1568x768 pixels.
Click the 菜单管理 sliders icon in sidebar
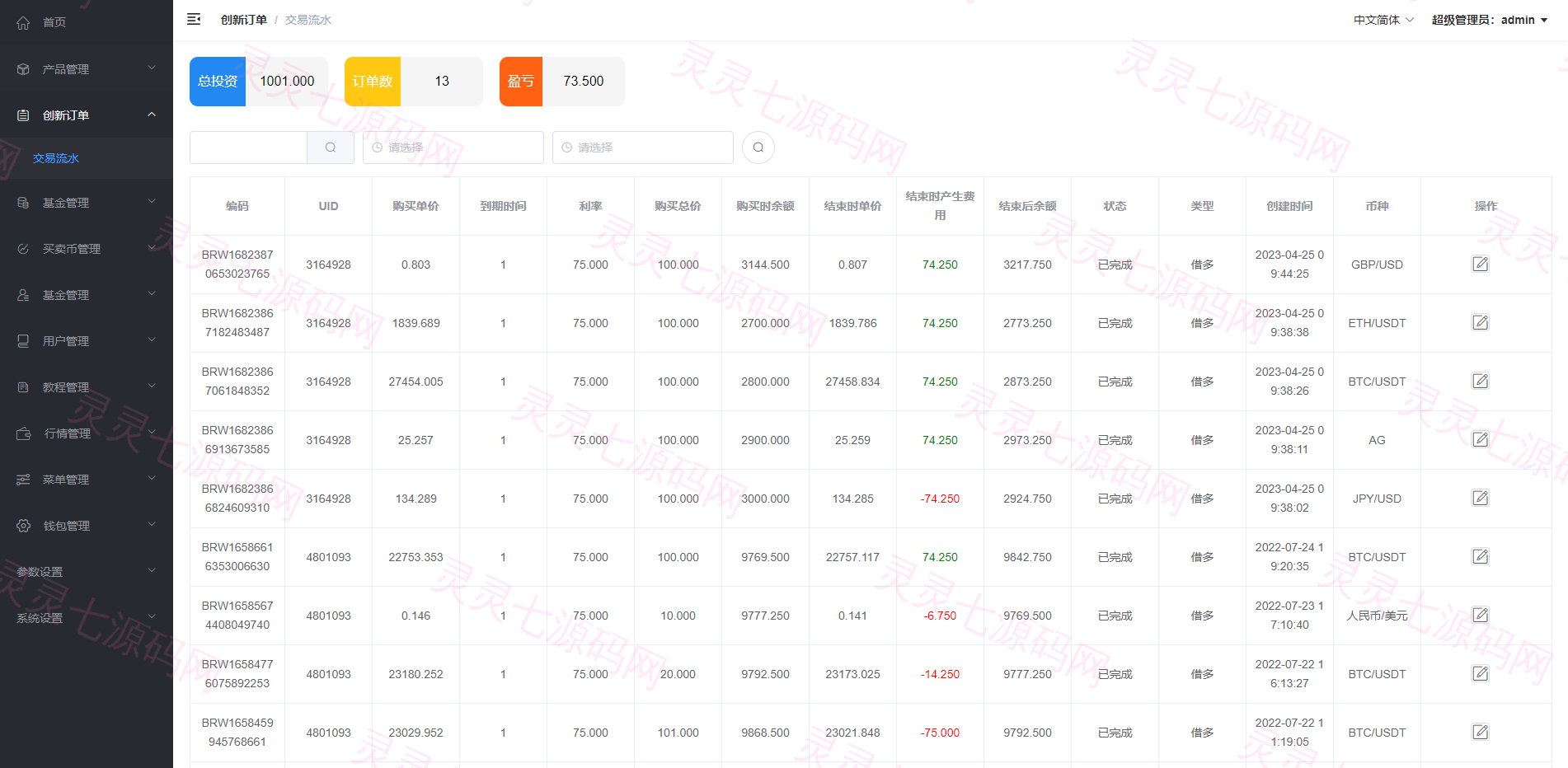click(23, 480)
